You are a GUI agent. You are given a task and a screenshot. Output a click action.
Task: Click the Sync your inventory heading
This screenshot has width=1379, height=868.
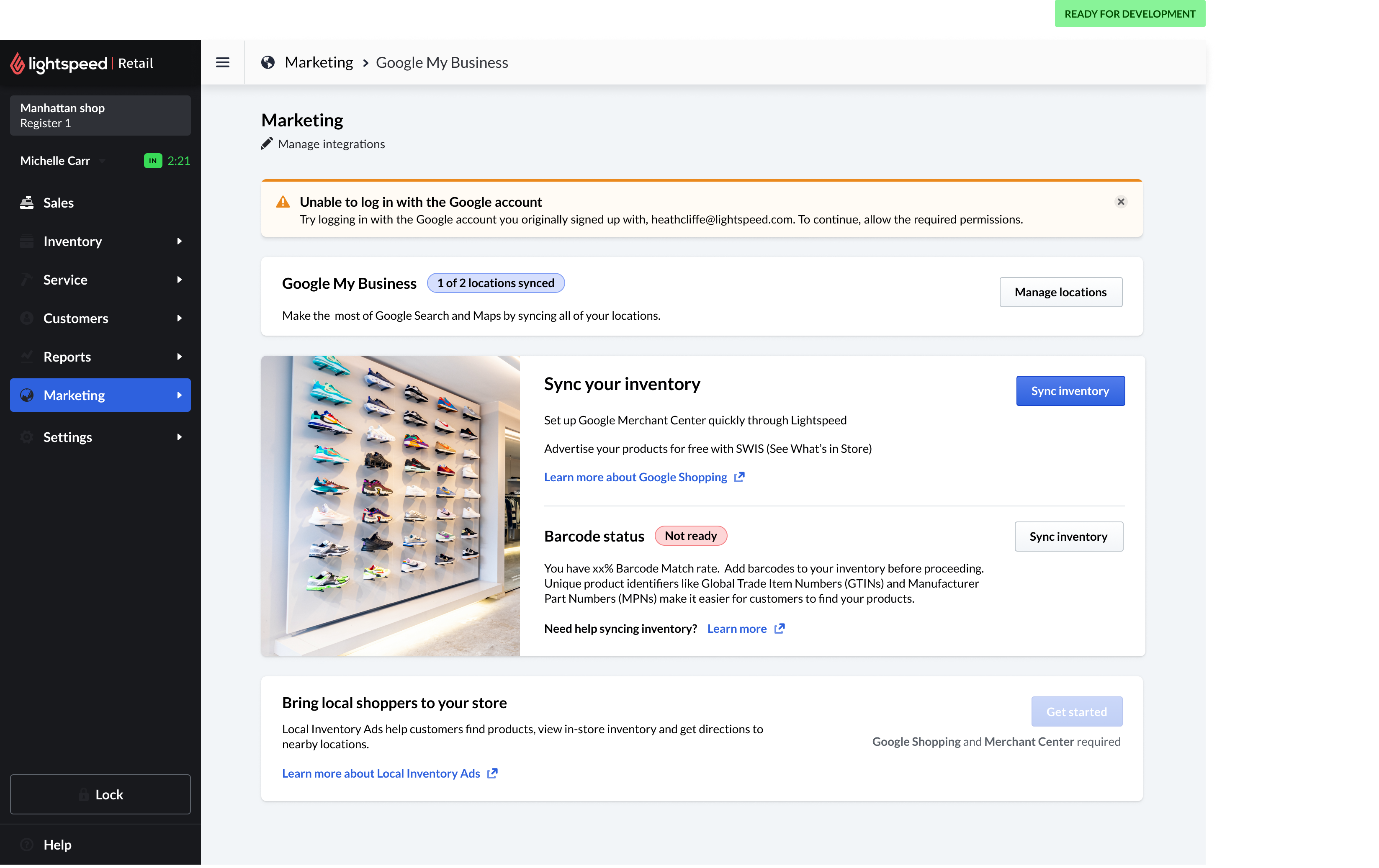(x=622, y=384)
